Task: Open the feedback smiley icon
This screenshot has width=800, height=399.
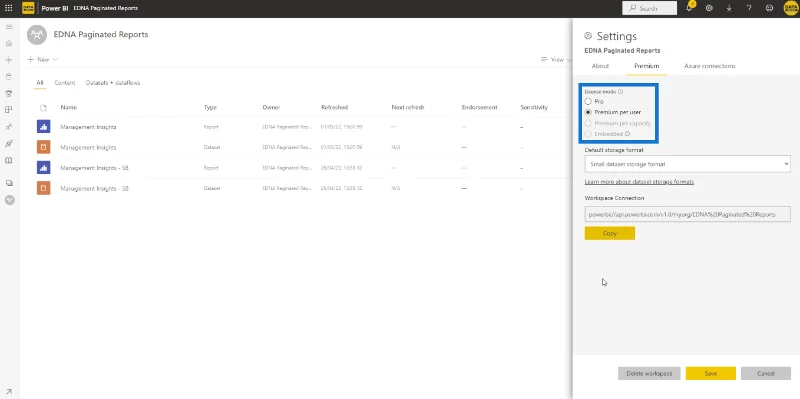Action: pos(769,8)
